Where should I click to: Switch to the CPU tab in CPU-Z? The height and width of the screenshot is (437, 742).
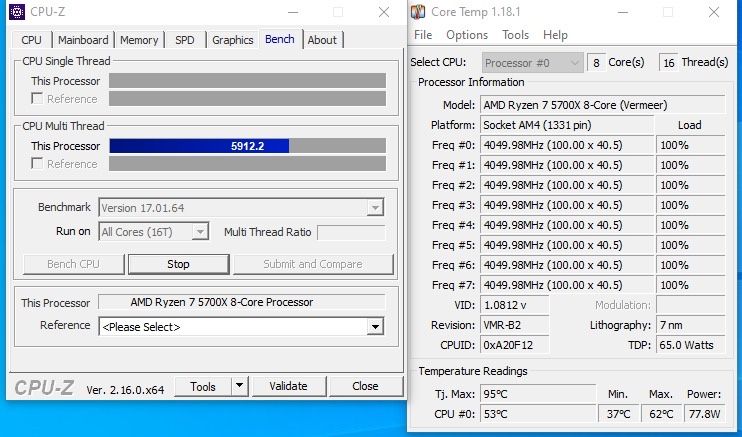pyautogui.click(x=31, y=40)
